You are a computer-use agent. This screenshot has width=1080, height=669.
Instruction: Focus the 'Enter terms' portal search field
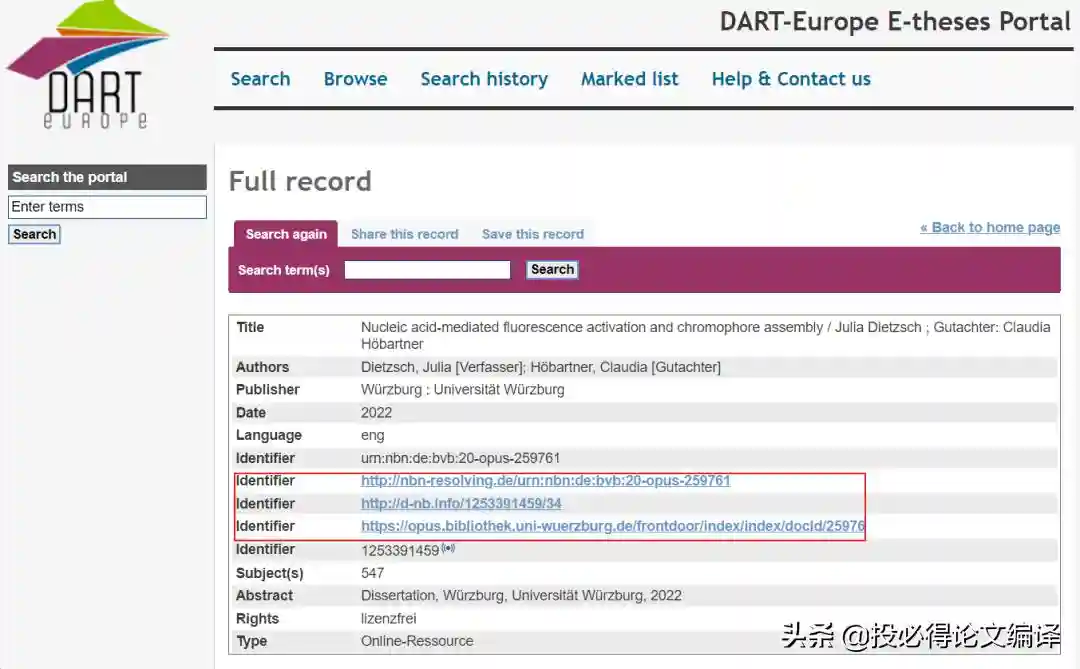click(x=107, y=207)
